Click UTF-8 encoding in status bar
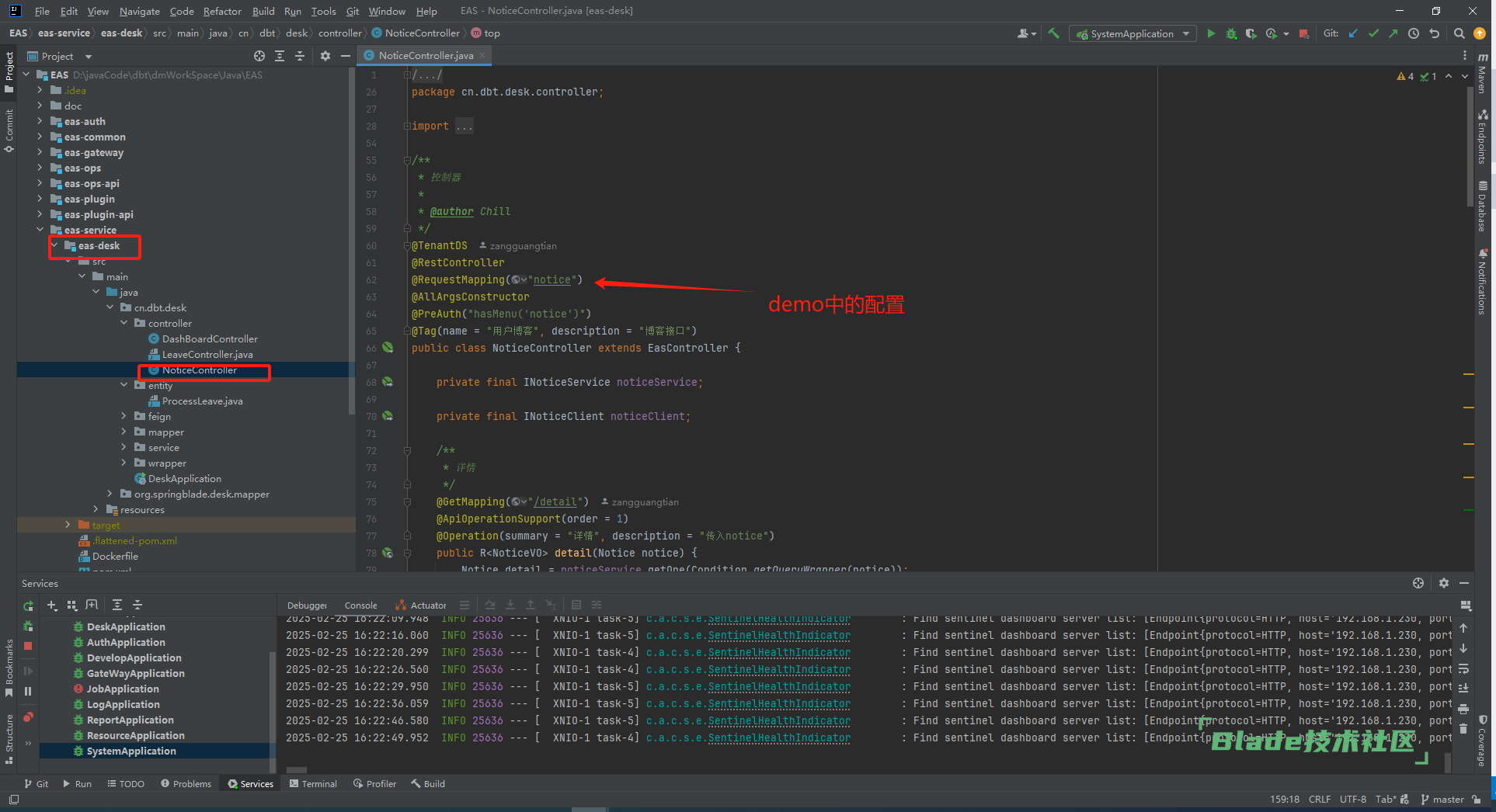 click(1352, 800)
